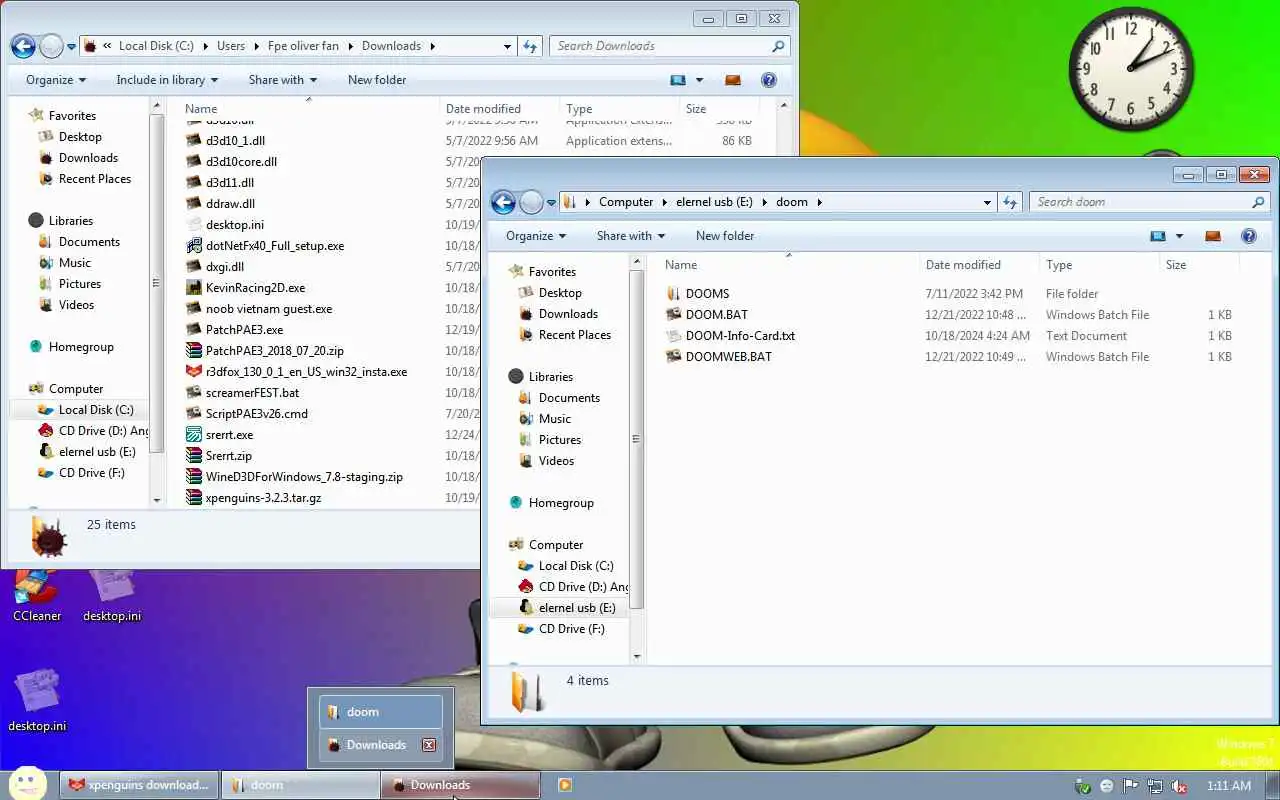Open Share with menu in the doom window
Screen dimensions: 1280x800
coord(633,236)
